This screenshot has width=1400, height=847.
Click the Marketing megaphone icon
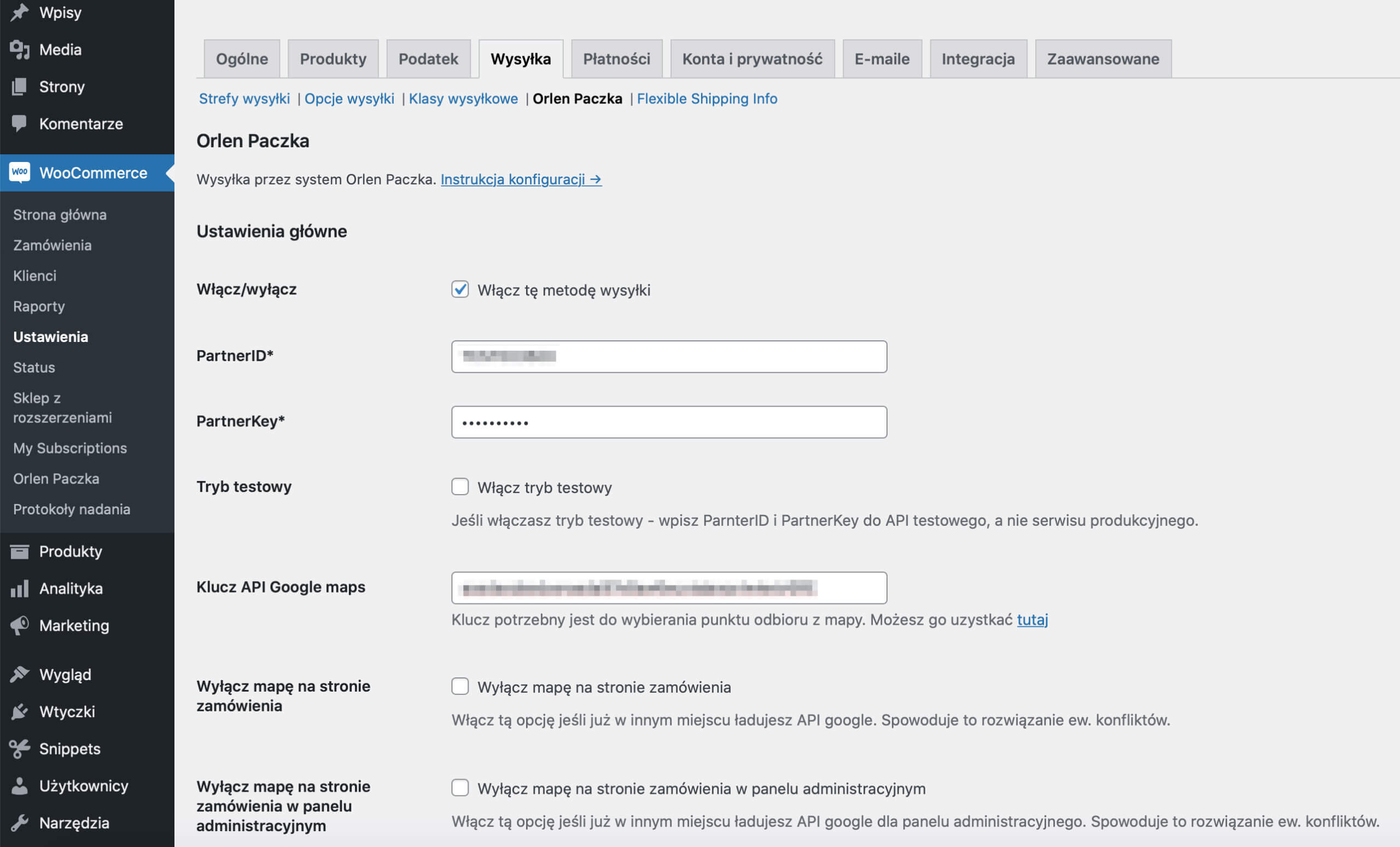pyautogui.click(x=19, y=625)
